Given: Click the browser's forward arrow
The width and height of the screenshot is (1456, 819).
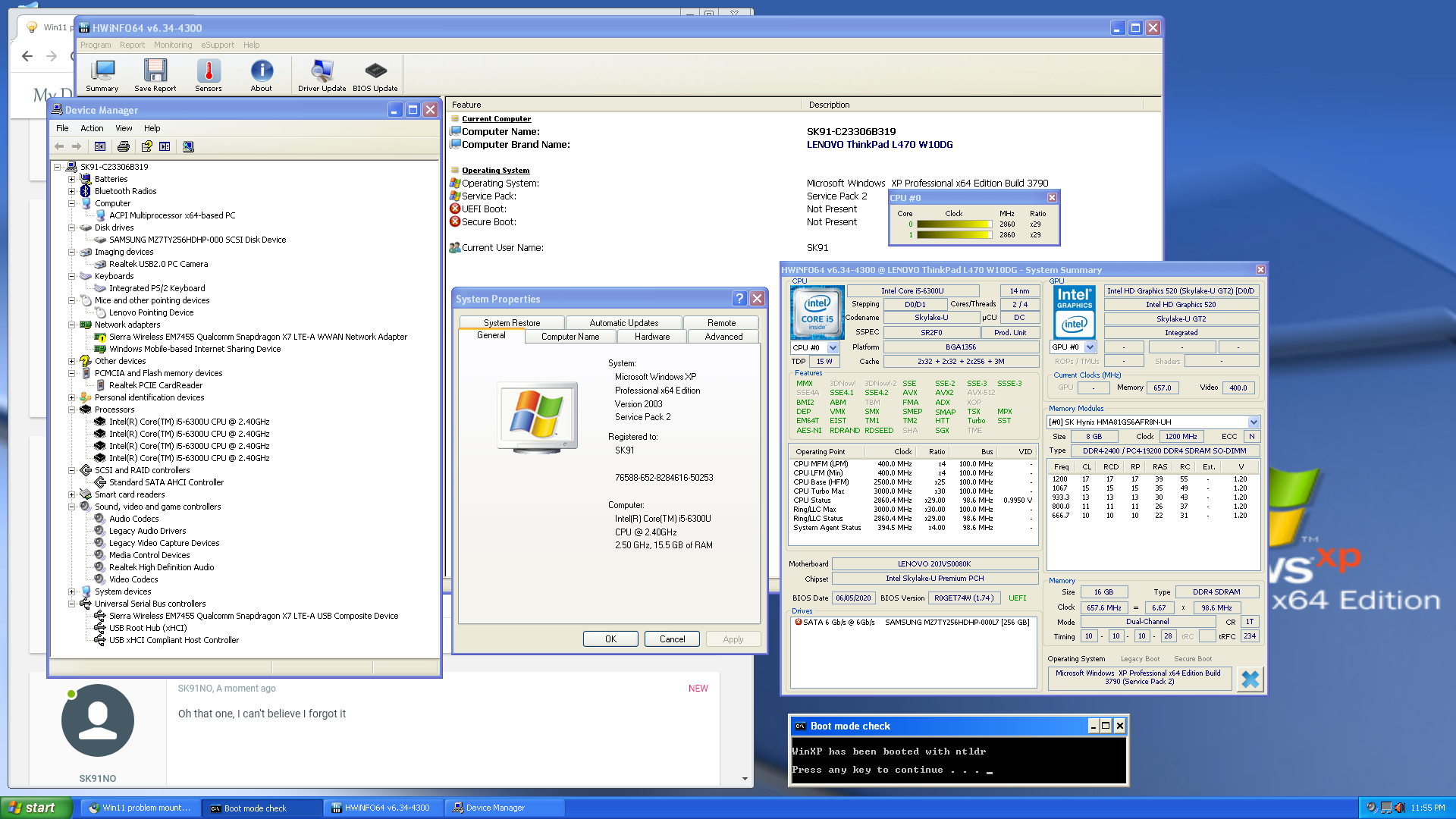Looking at the screenshot, I should coord(52,56).
